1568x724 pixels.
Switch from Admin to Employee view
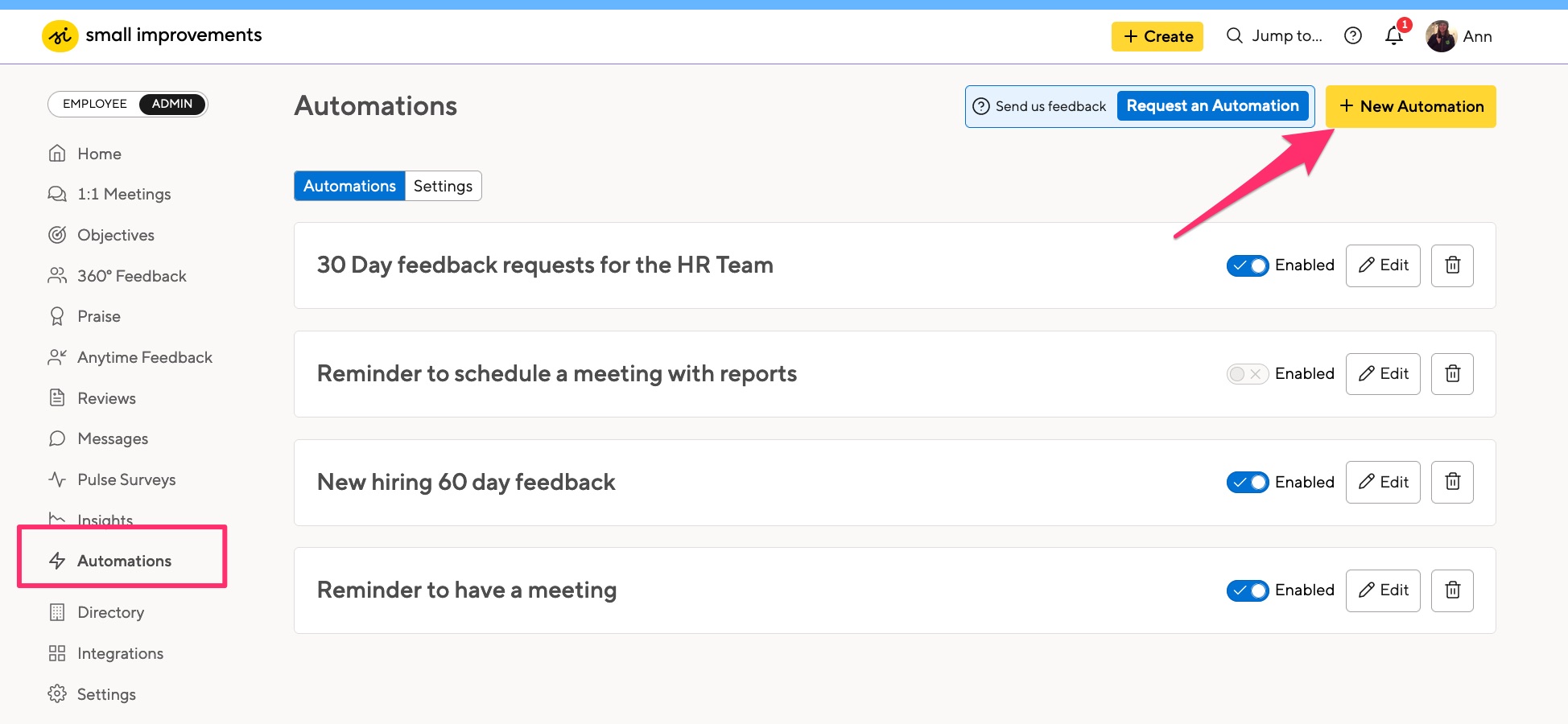tap(94, 104)
